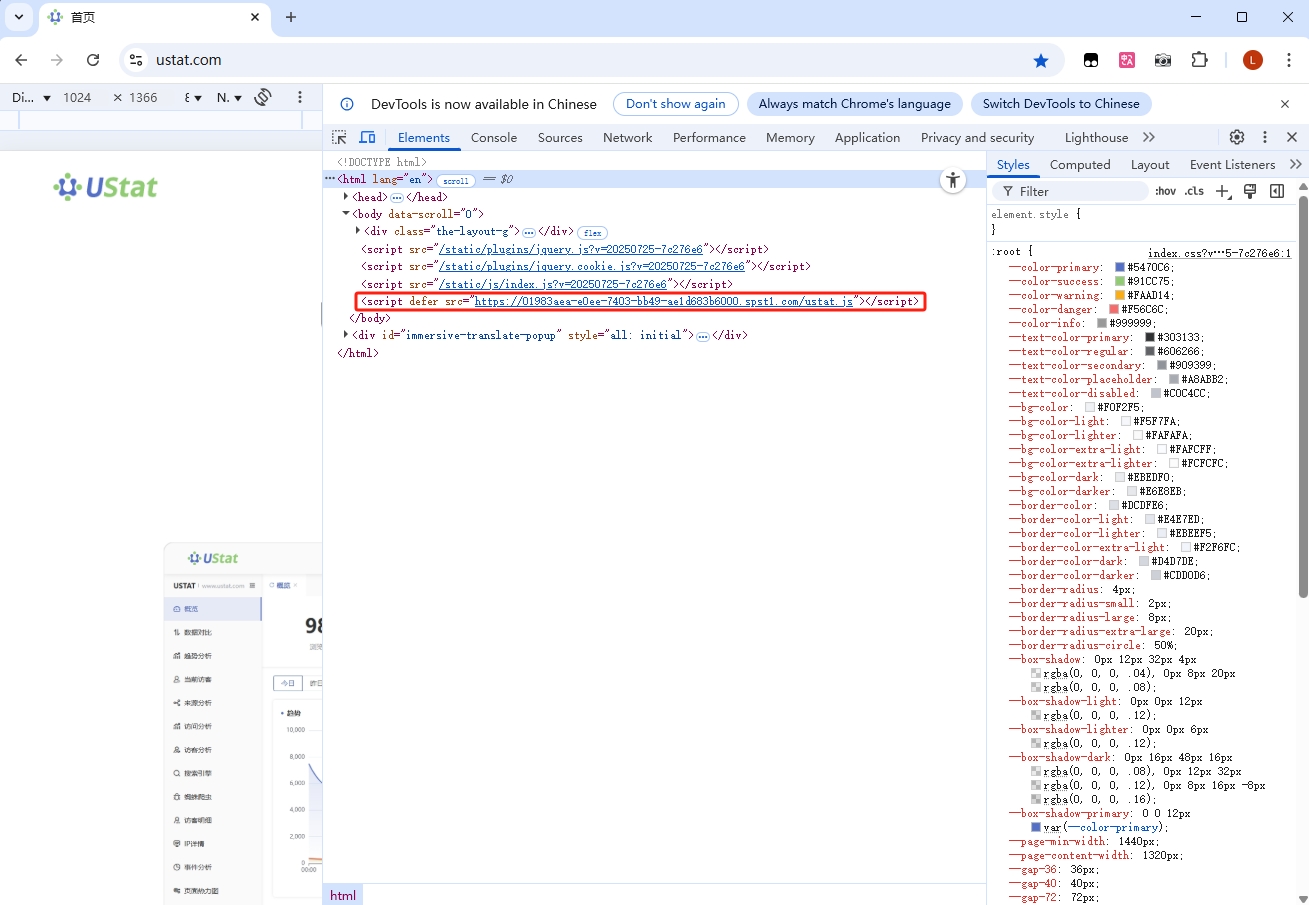Show more Styles sidebar tabs
Screen dimensions: 1309x905
1296,164
